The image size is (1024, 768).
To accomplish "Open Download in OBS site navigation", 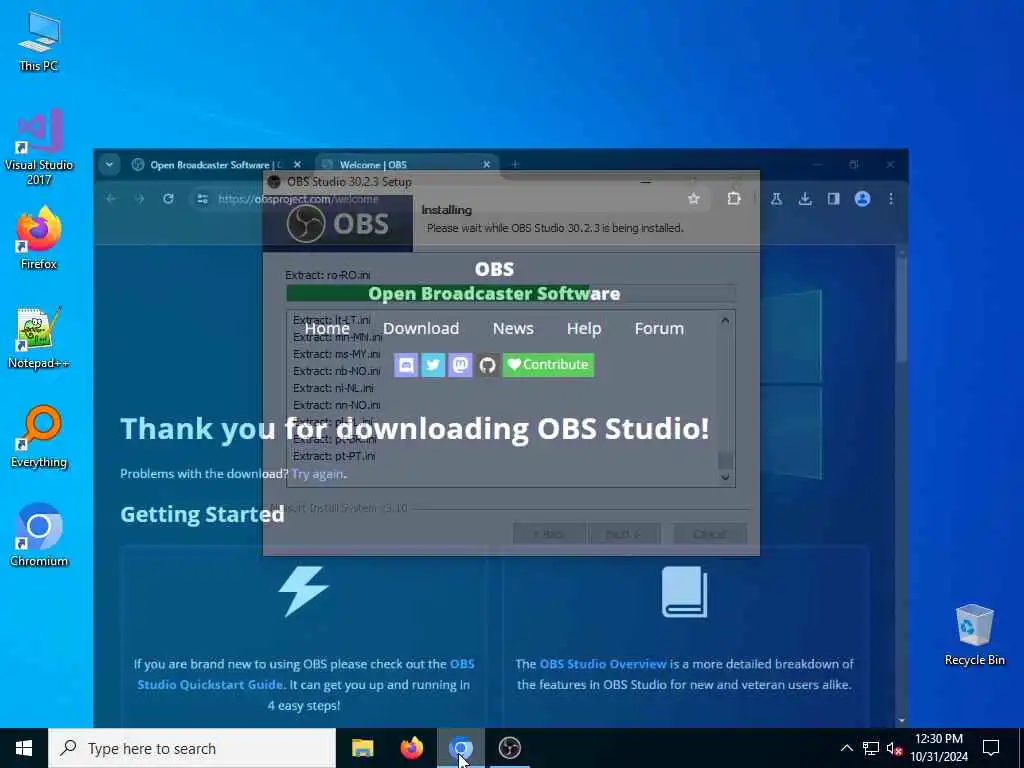I will pyautogui.click(x=421, y=328).
